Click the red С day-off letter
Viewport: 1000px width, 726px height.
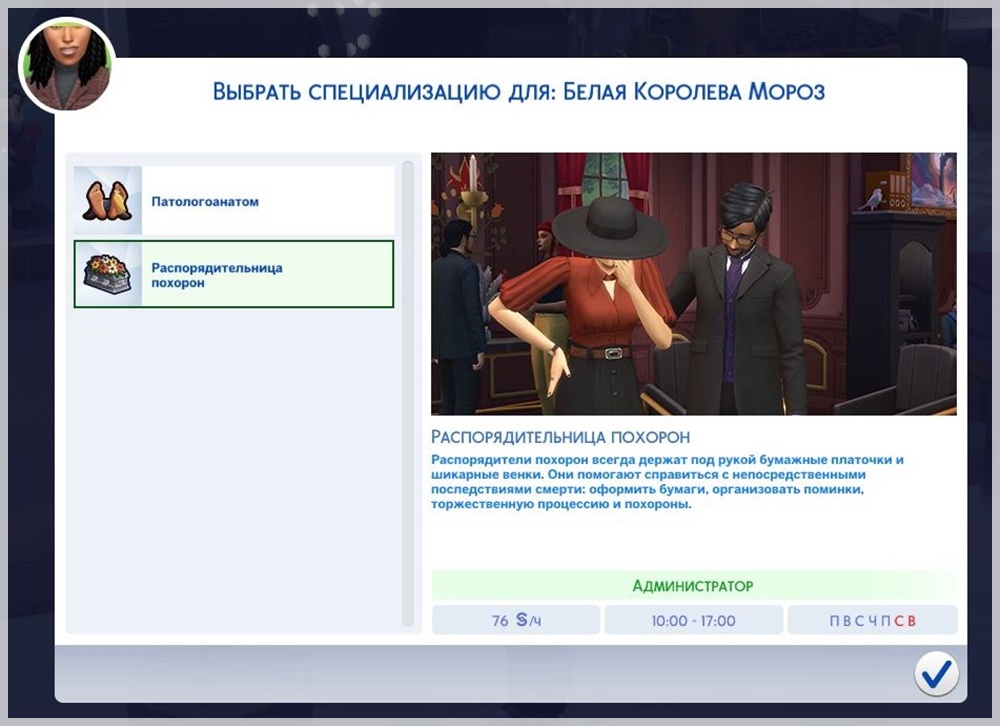899,621
